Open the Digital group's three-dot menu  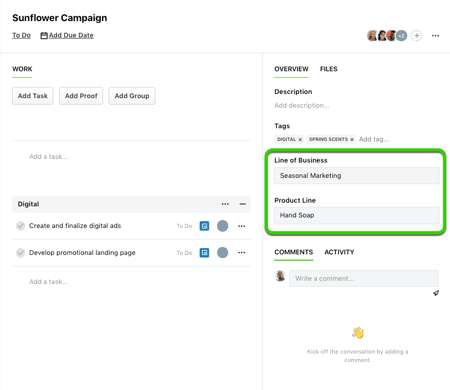[x=225, y=204]
